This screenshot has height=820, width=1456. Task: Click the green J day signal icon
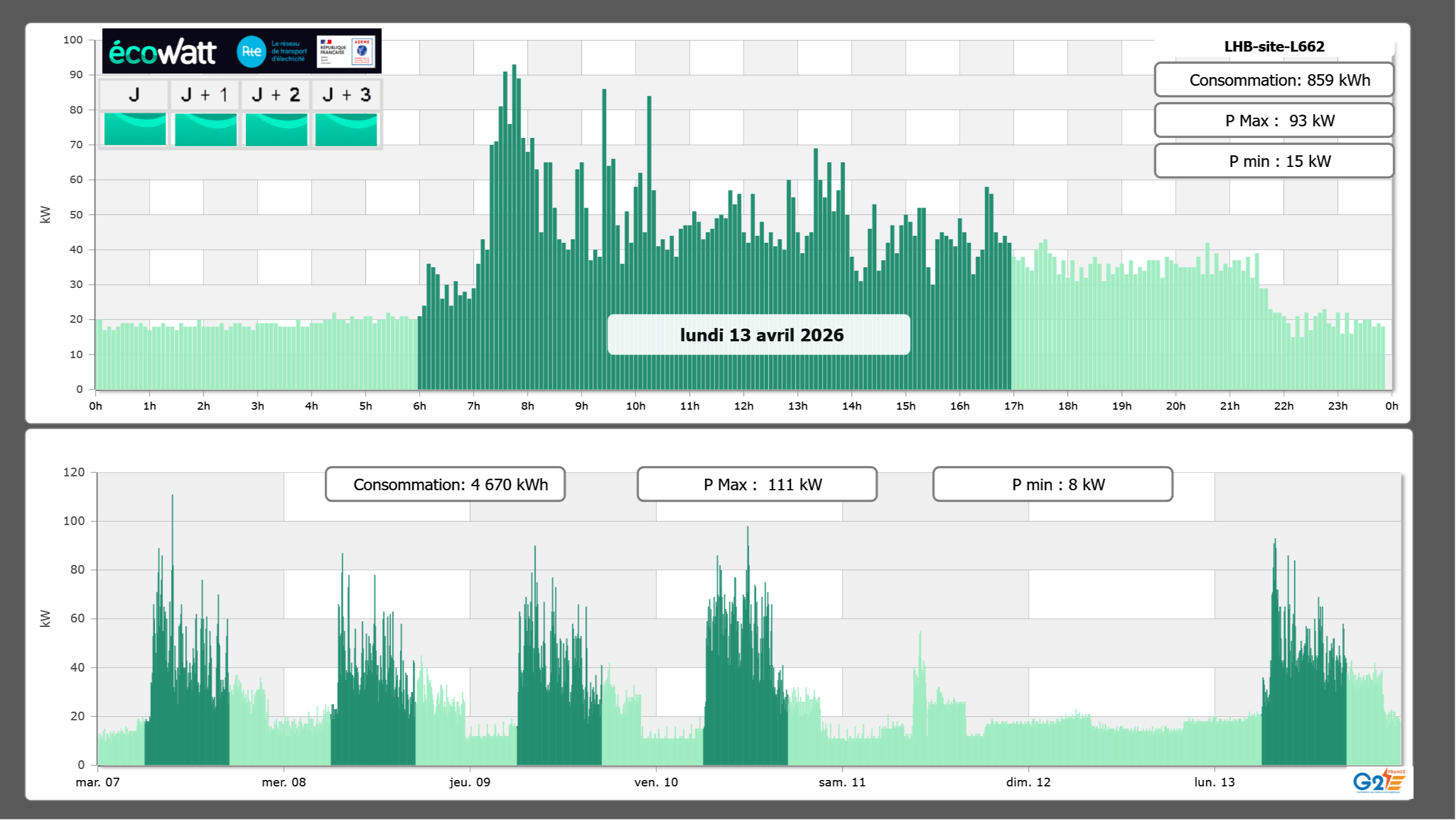(x=135, y=129)
